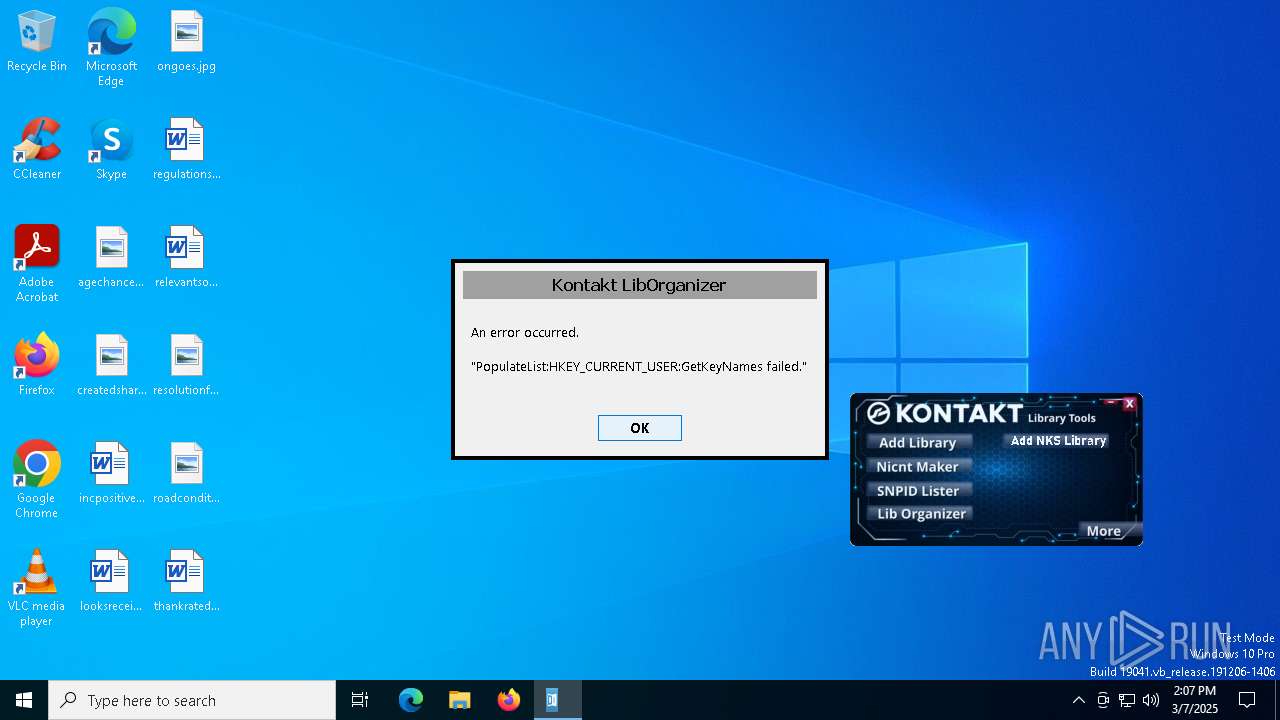Select ongoes.jpg image file
This screenshot has height=720, width=1280.
tap(186, 42)
